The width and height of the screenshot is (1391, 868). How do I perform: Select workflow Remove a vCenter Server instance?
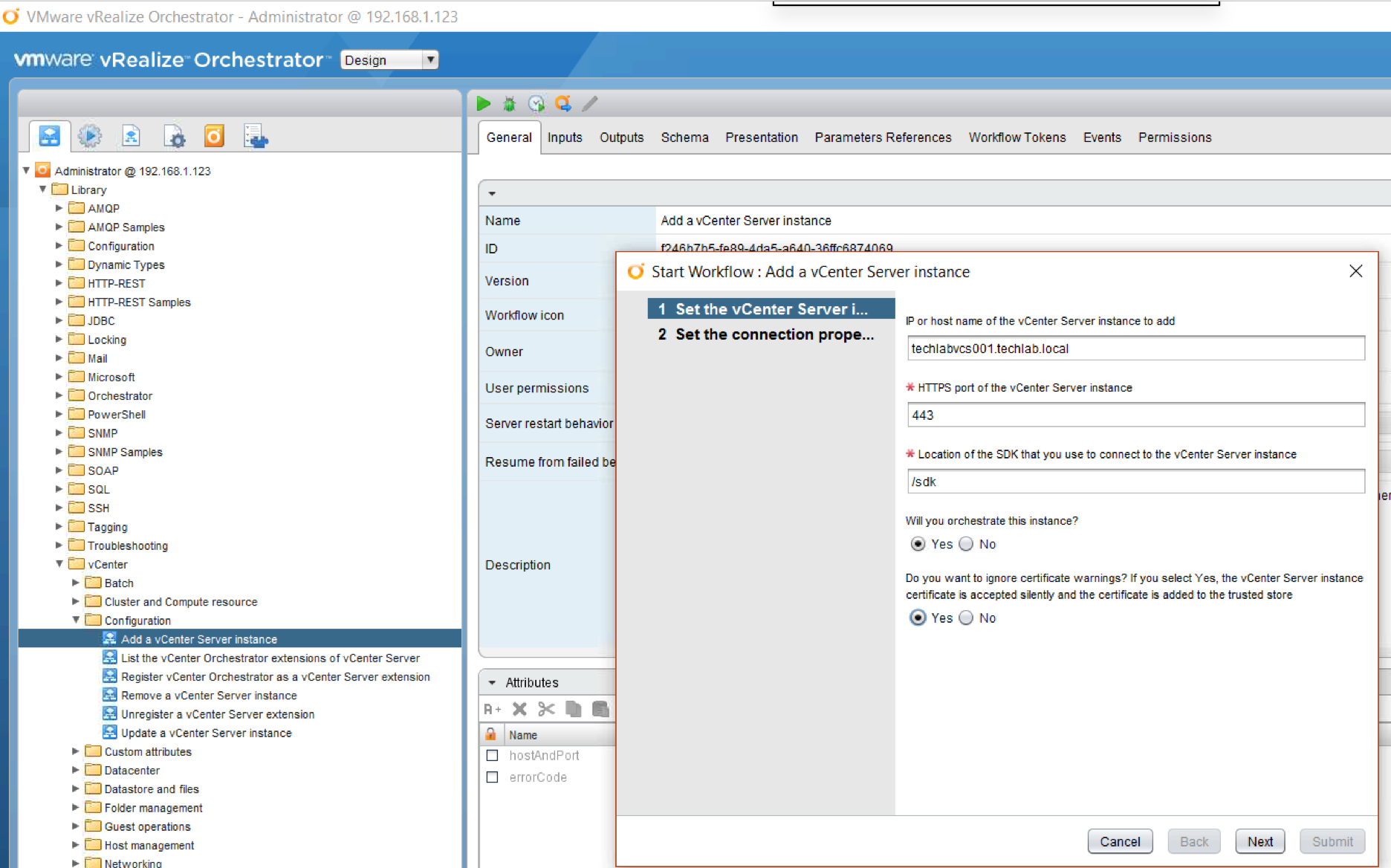pyautogui.click(x=209, y=696)
